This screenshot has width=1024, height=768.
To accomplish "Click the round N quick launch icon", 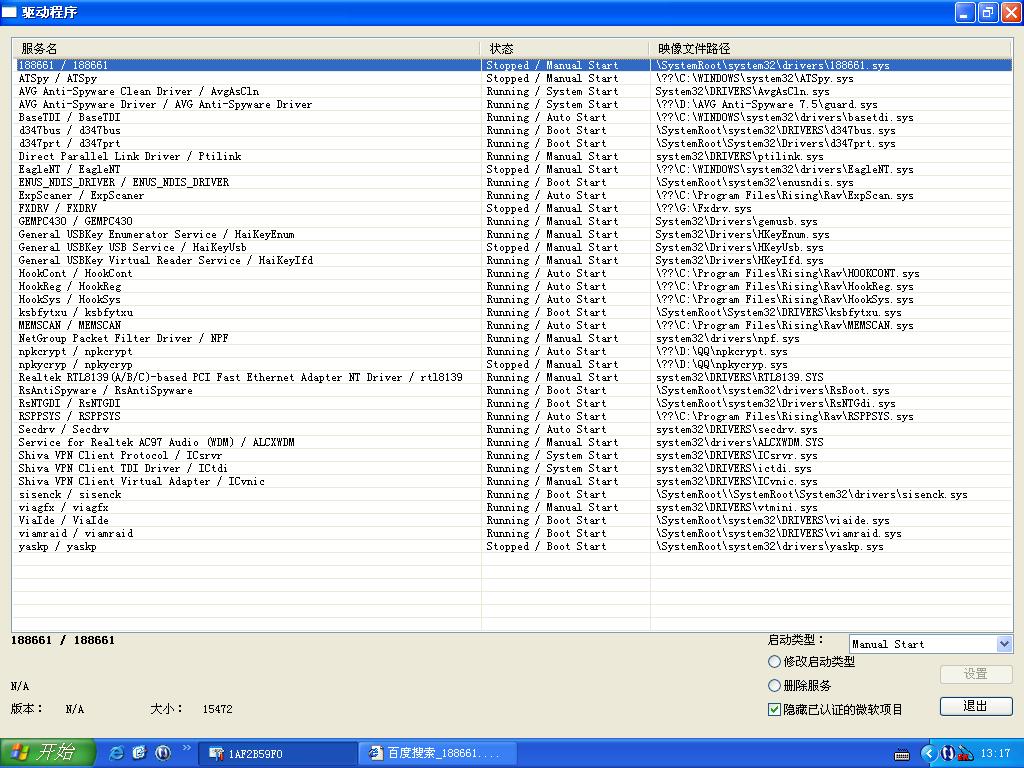I will coord(163,752).
